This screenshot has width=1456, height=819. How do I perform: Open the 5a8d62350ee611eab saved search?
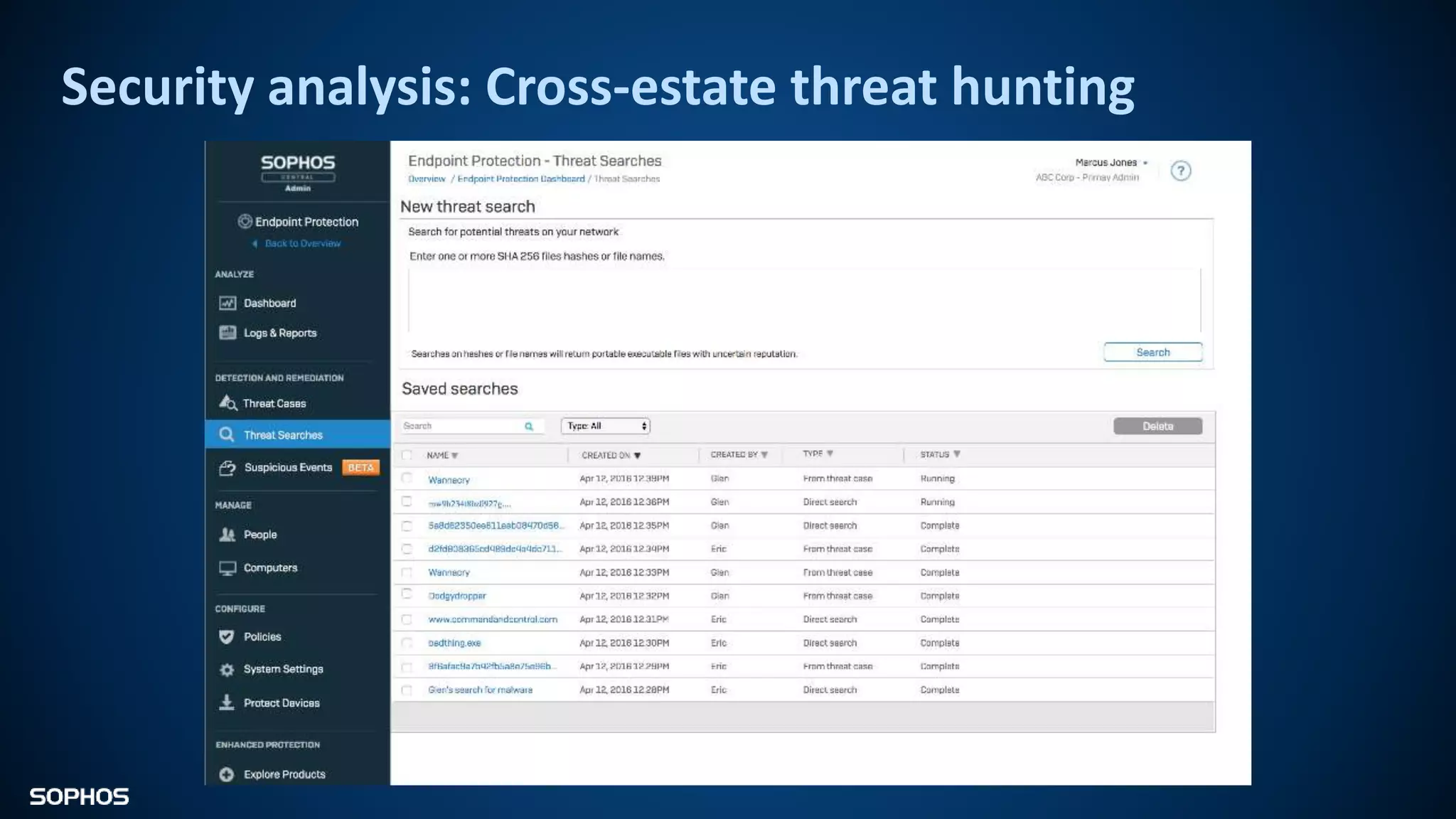click(496, 525)
